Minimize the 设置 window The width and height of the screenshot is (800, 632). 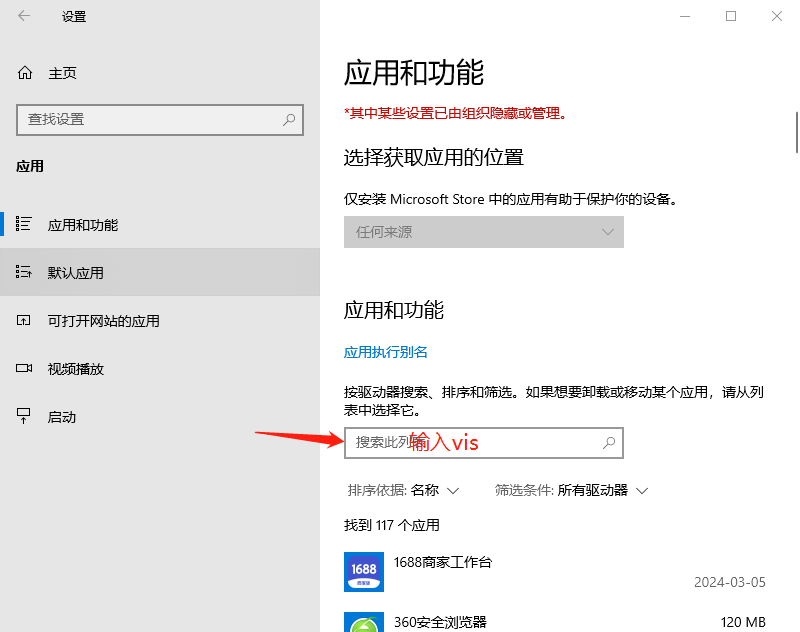685,16
